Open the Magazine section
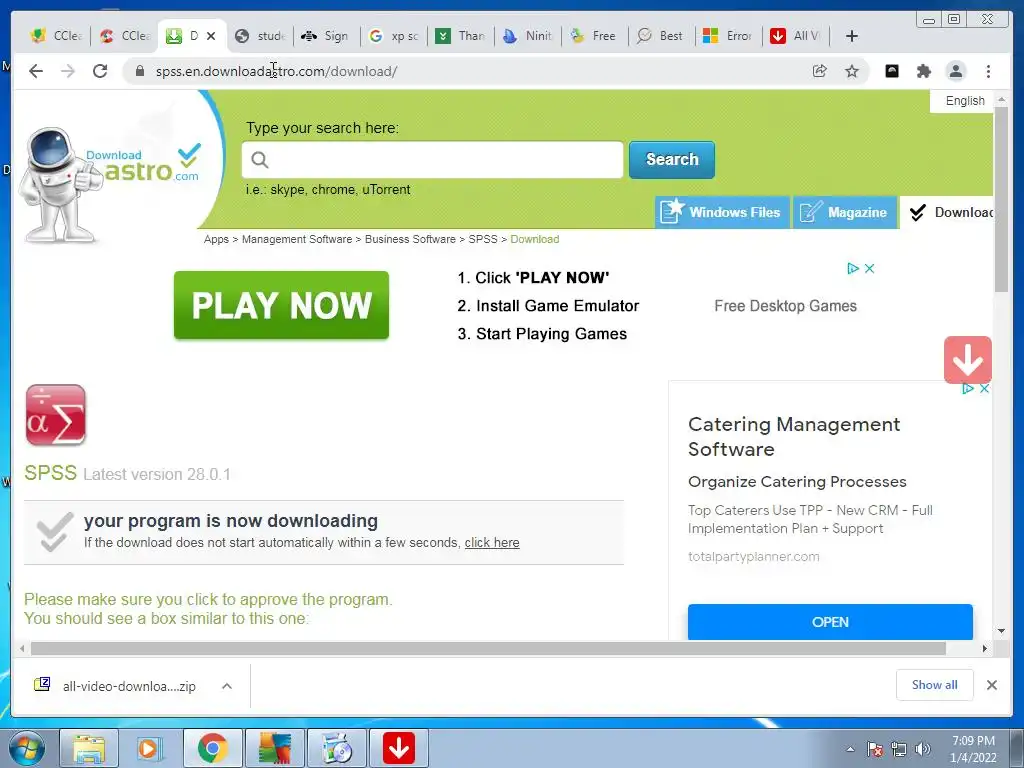 [844, 212]
